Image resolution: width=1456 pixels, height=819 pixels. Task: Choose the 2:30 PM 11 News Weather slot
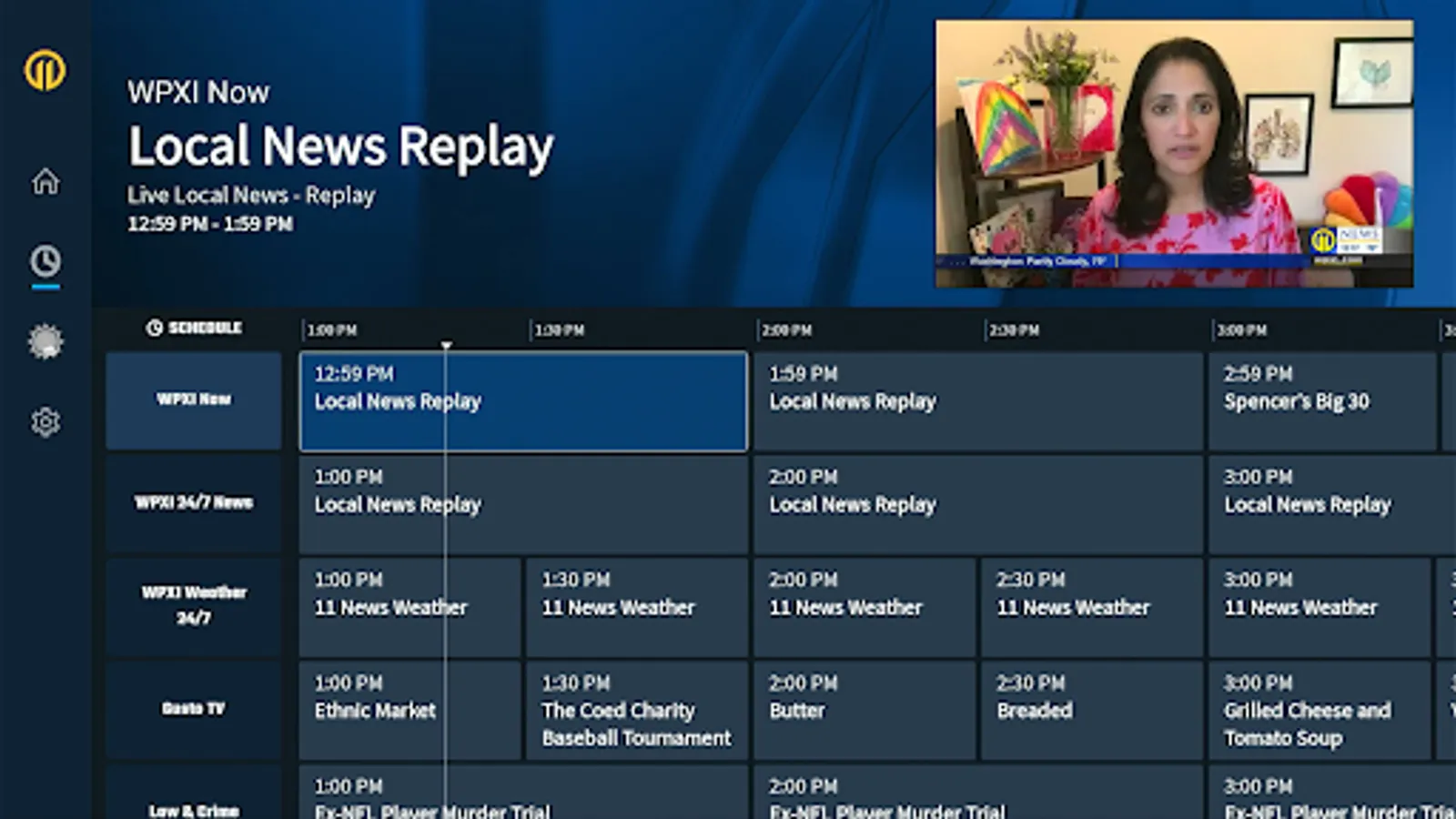1092,607
